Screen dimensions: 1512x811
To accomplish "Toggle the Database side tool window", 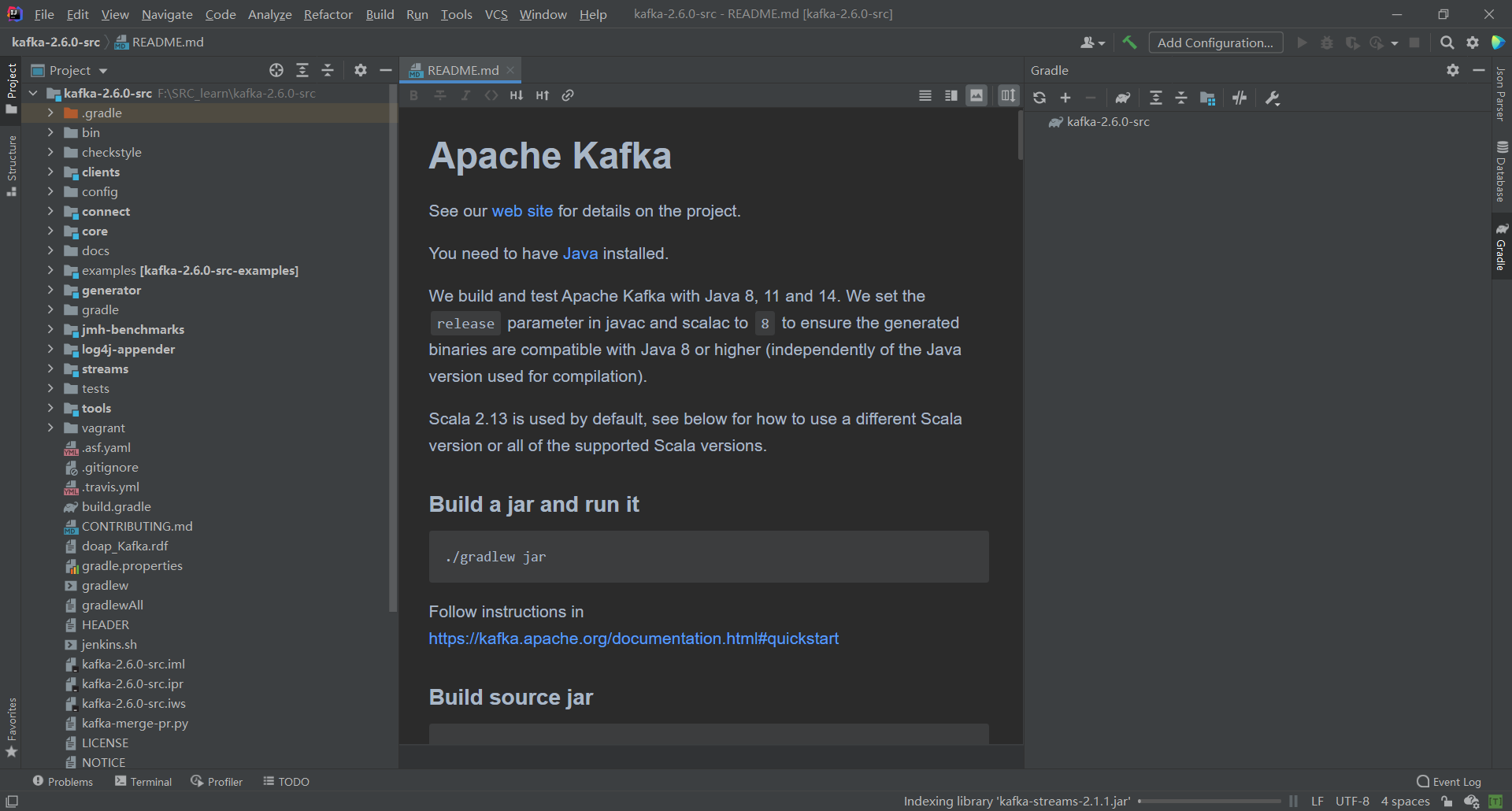I will coord(1502,171).
